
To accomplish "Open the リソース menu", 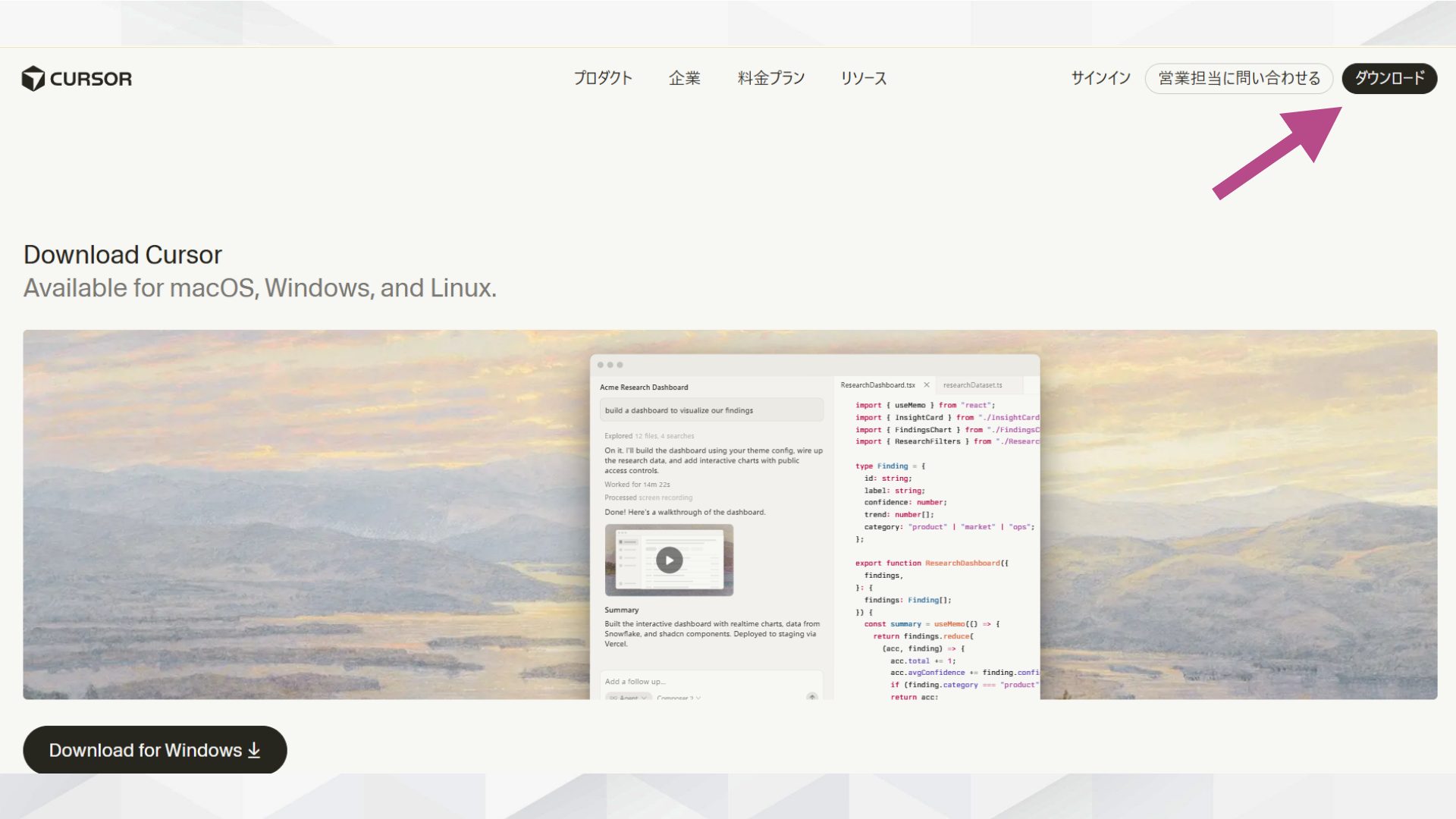I will coord(864,78).
